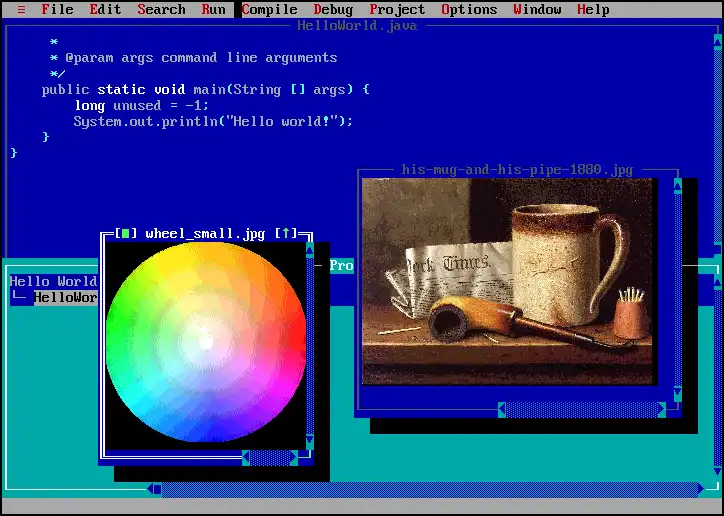This screenshot has height=516, width=724.
Task: Click the right arrow of wheel_small.jpg horizontal scrollbar
Action: pos(294,457)
